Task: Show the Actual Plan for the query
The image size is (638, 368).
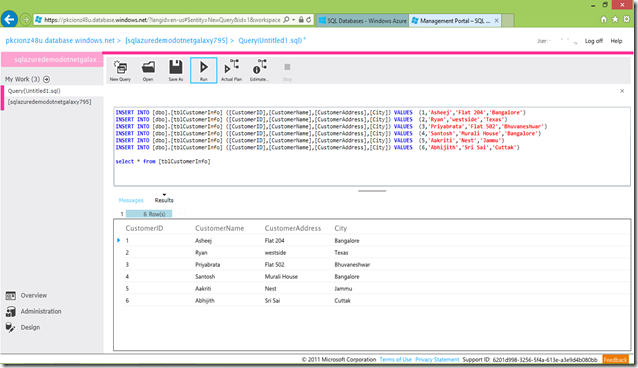Action: point(231,70)
